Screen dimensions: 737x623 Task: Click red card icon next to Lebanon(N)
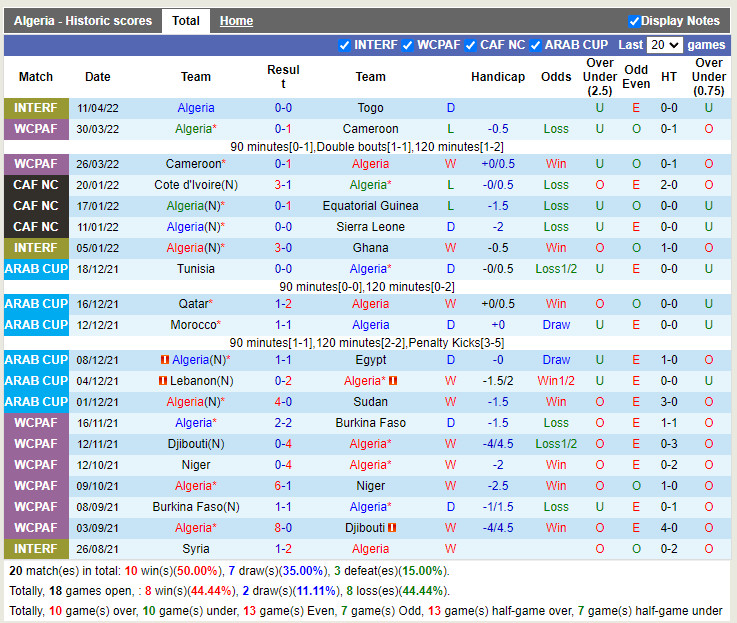(x=164, y=381)
